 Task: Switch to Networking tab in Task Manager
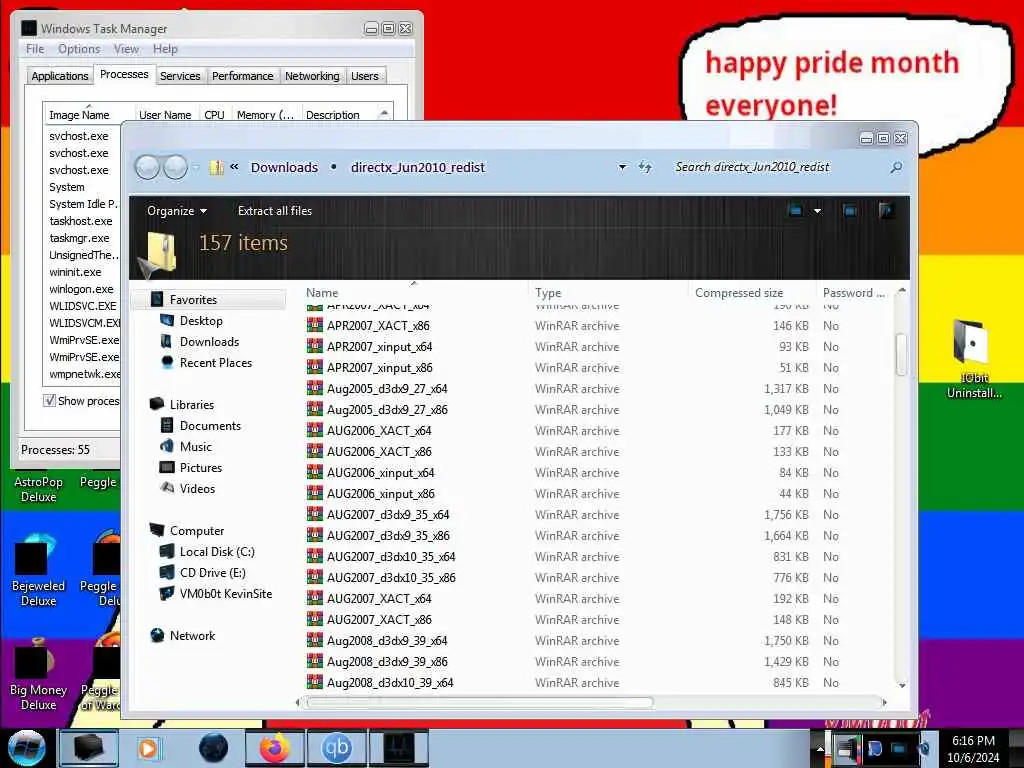[312, 76]
